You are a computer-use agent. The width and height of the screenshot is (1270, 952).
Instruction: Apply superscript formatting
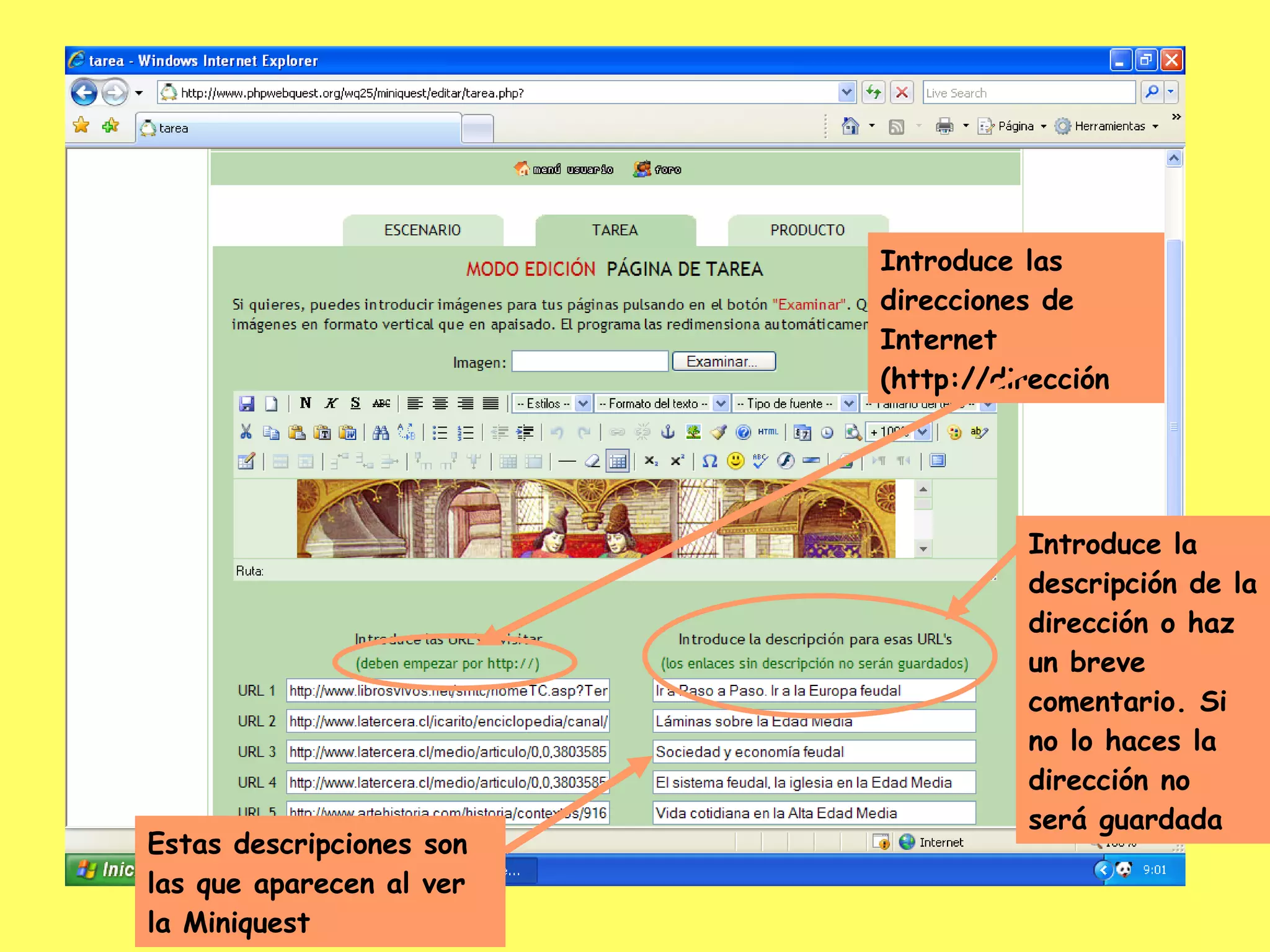(x=677, y=461)
